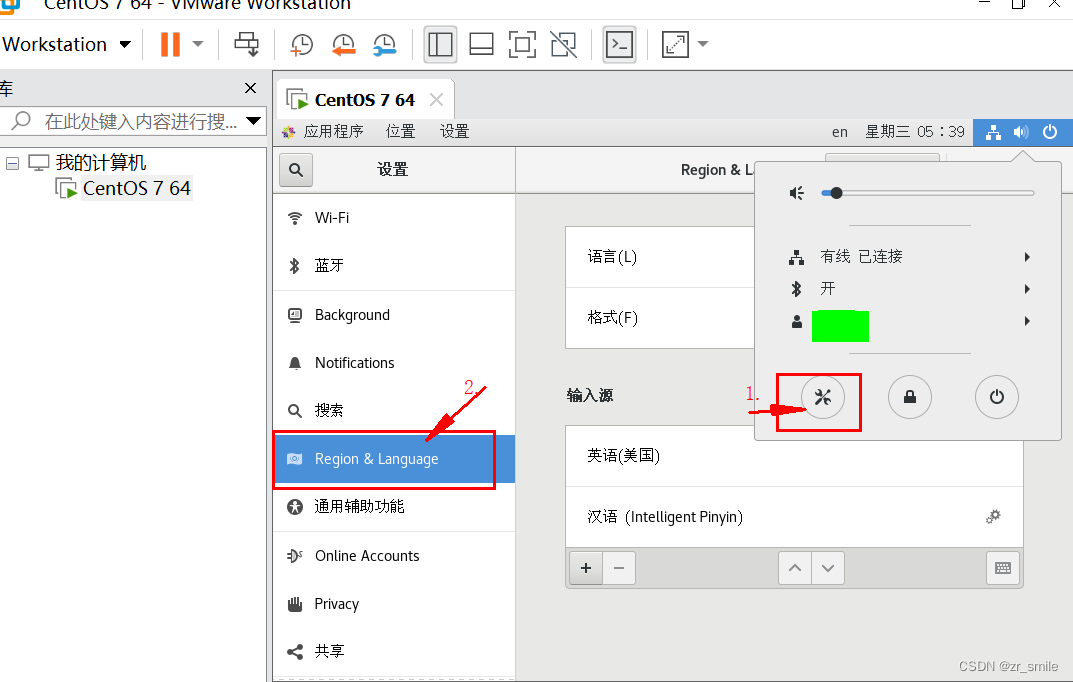The image size is (1073, 682).
Task: Click the settings search button
Action: [296, 170]
